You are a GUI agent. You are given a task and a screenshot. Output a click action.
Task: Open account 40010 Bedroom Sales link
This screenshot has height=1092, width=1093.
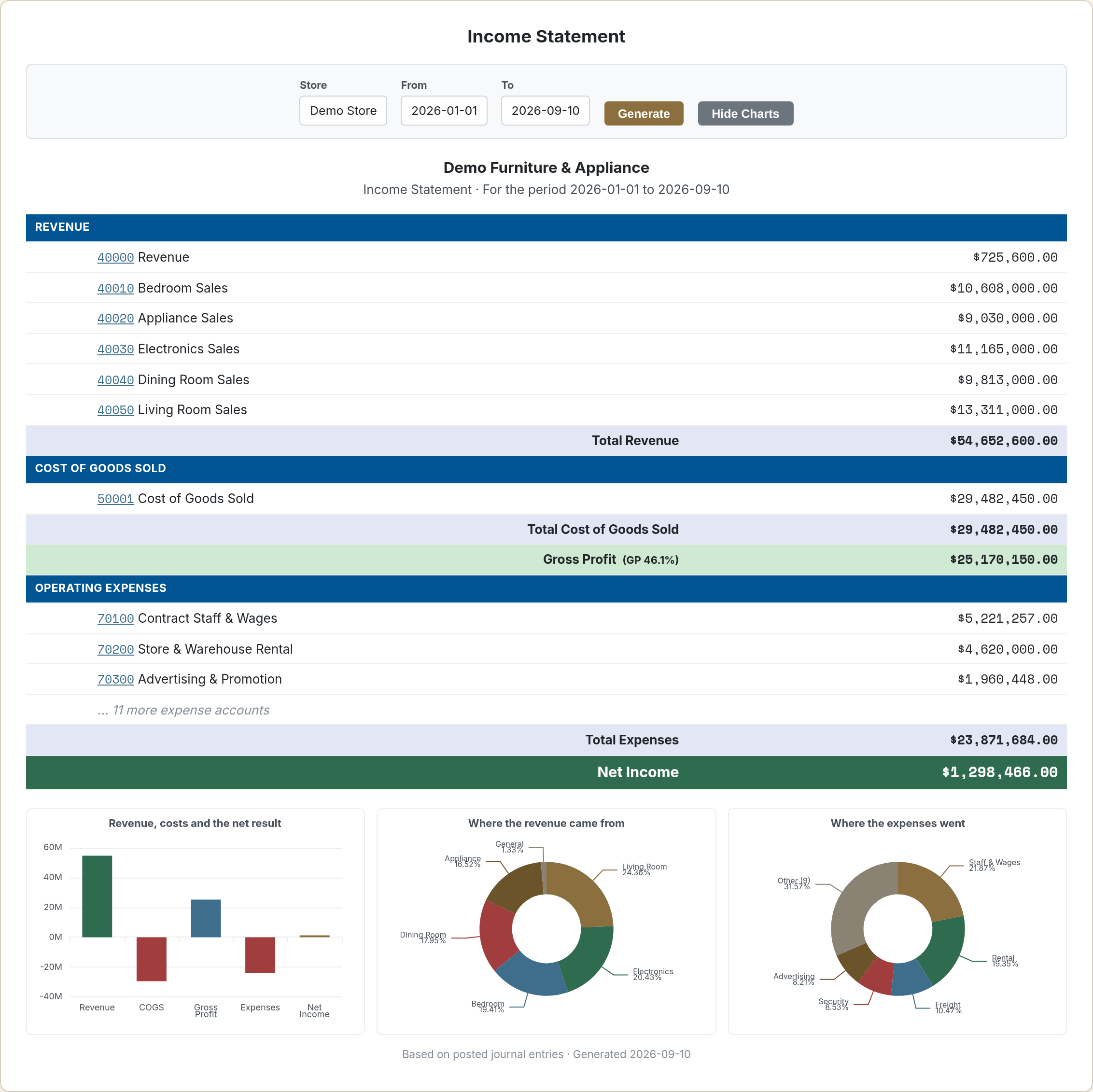click(x=115, y=288)
